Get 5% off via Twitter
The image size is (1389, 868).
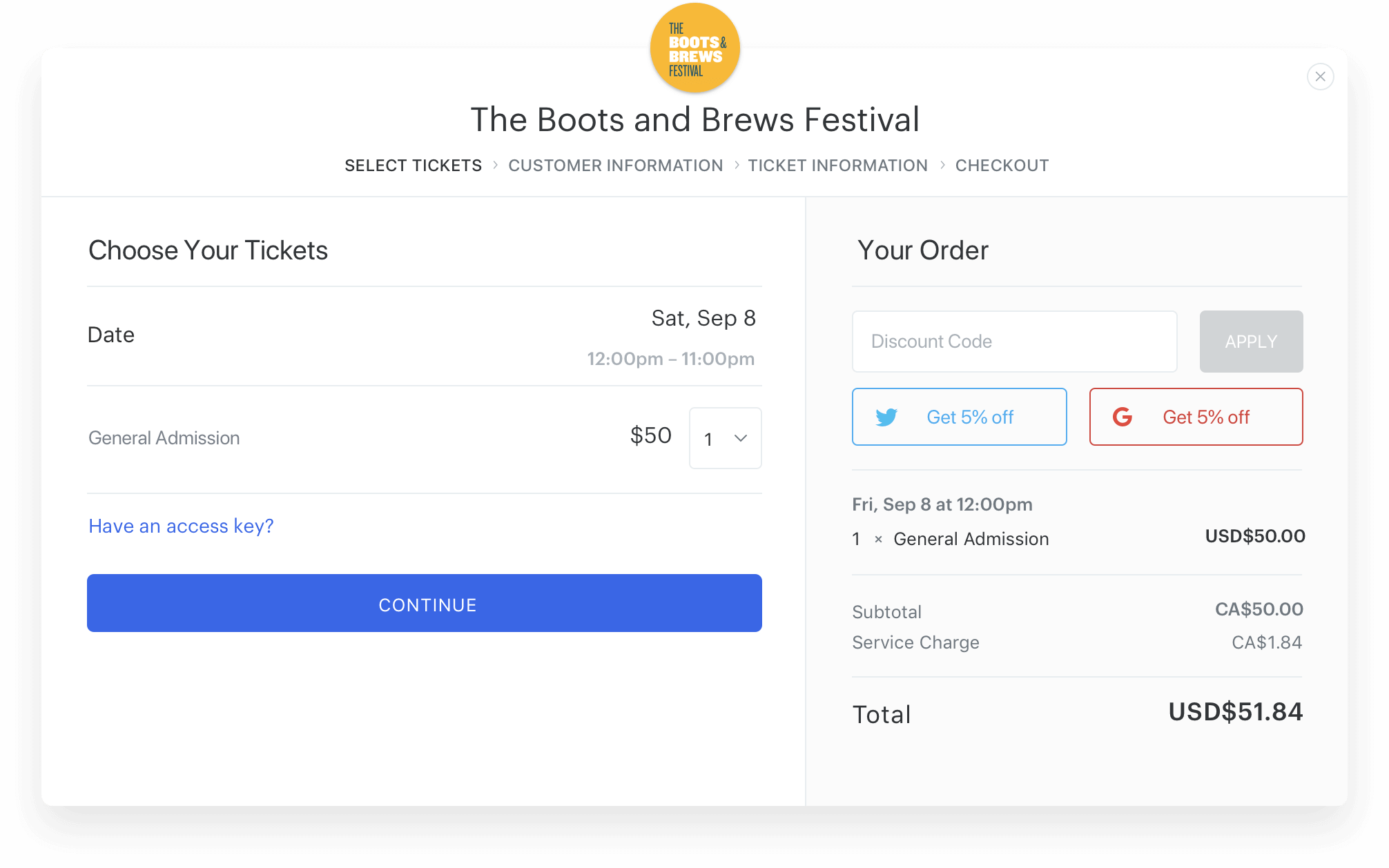point(959,417)
